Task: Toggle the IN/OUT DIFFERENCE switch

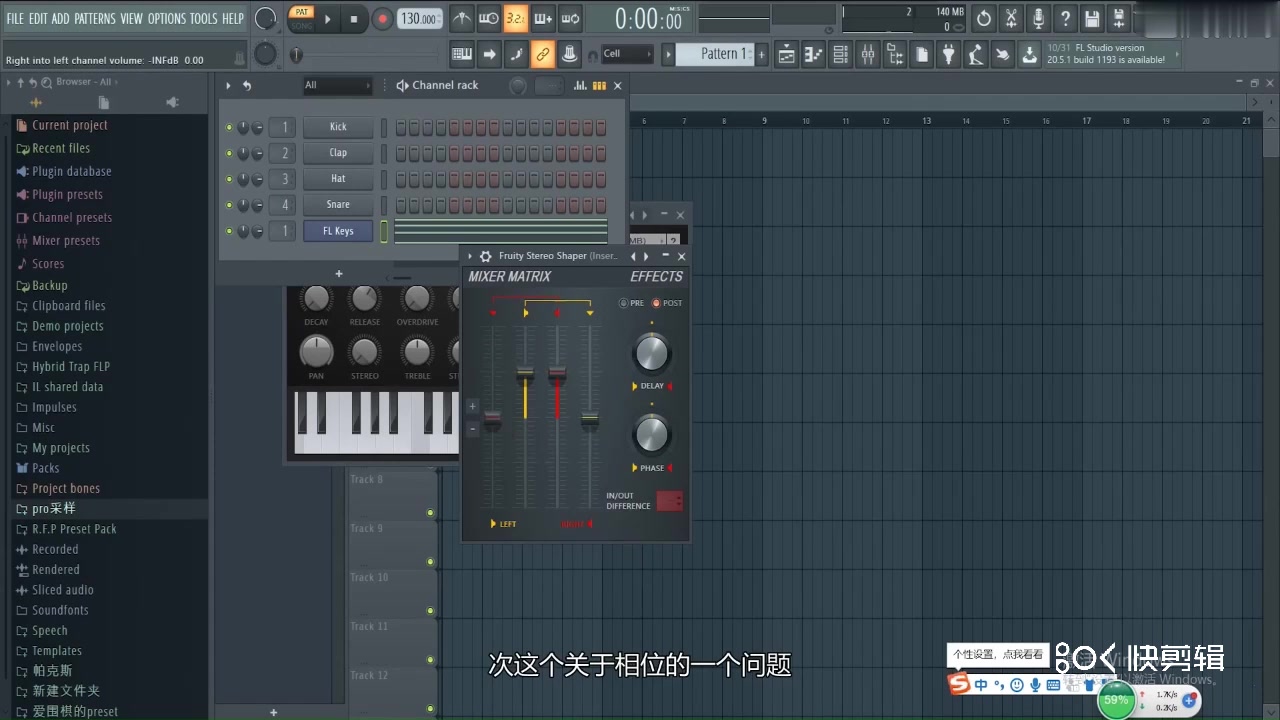Action: pos(670,501)
